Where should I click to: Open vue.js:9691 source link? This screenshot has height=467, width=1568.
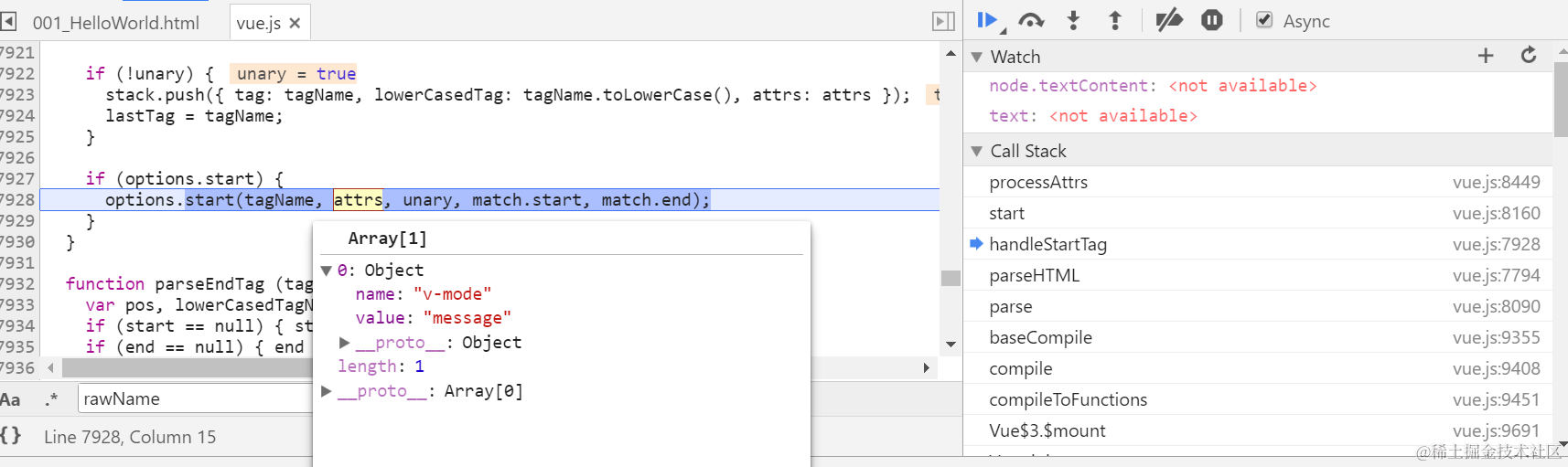[x=1496, y=430]
